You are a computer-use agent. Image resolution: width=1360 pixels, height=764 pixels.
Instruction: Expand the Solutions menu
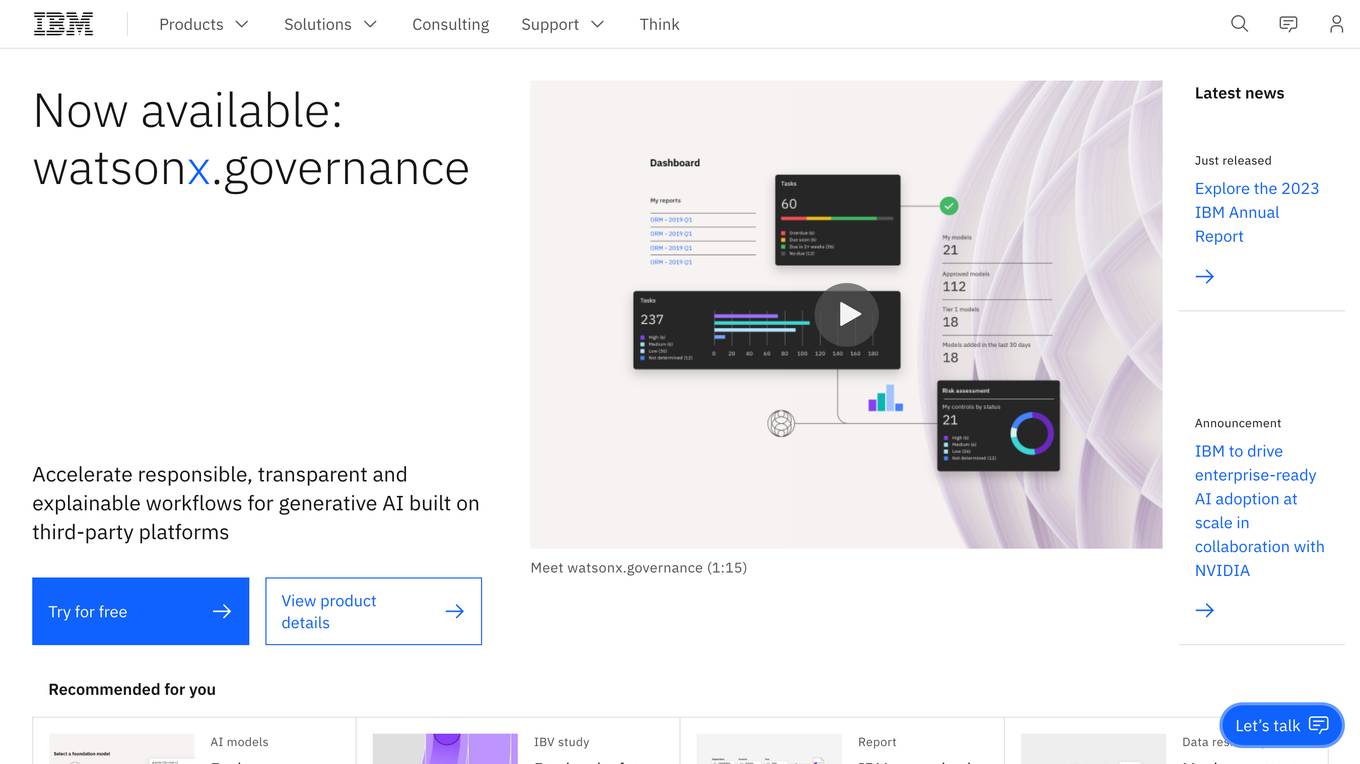[x=330, y=24]
